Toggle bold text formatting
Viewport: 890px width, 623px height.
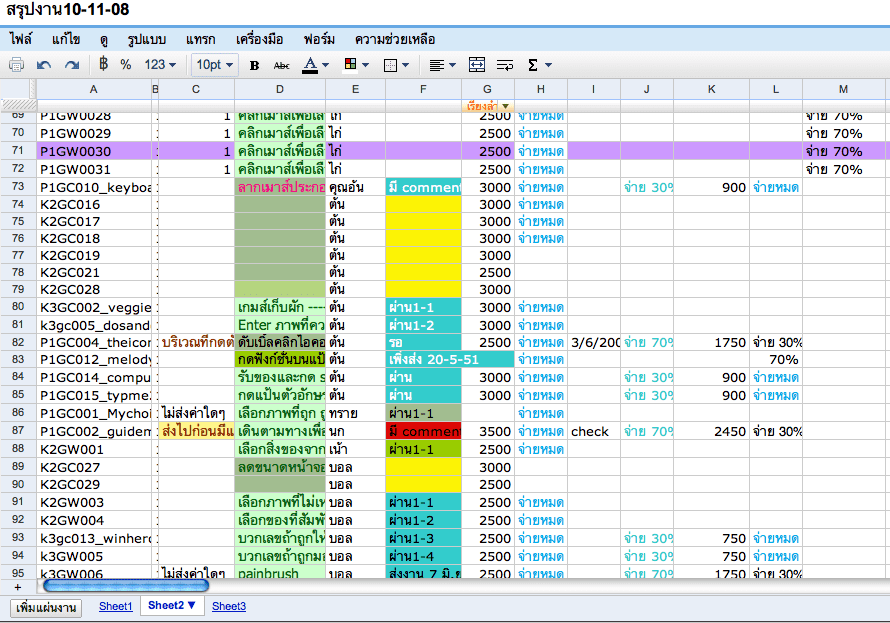pyautogui.click(x=254, y=65)
